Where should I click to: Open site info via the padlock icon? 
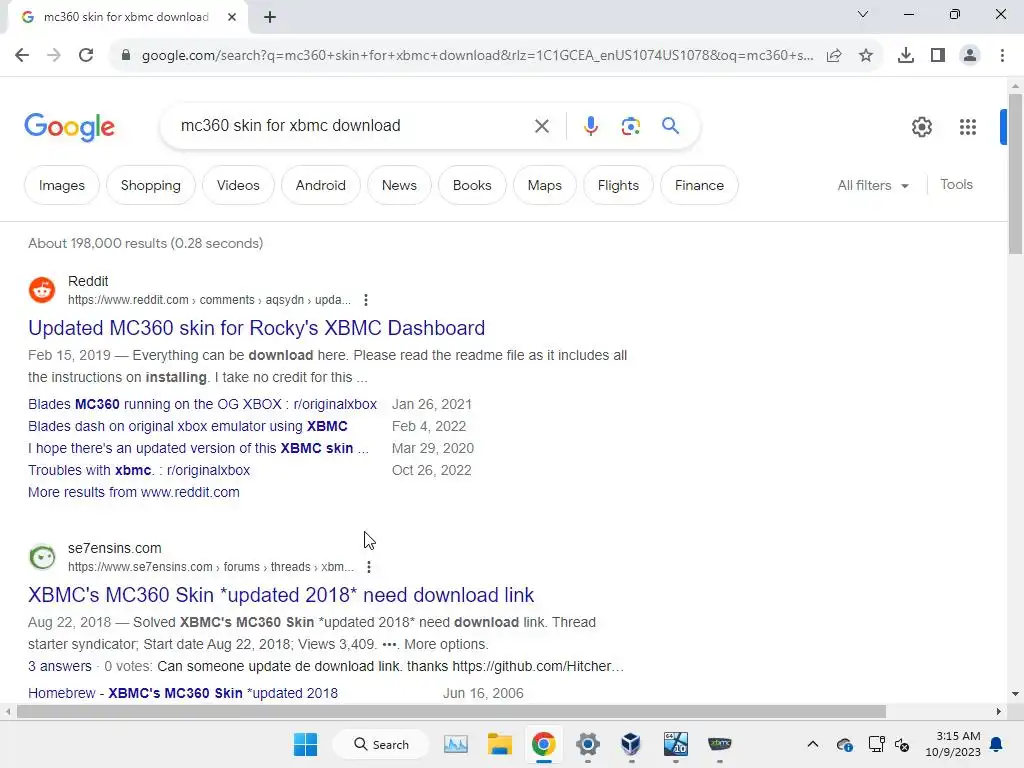pyautogui.click(x=126, y=55)
